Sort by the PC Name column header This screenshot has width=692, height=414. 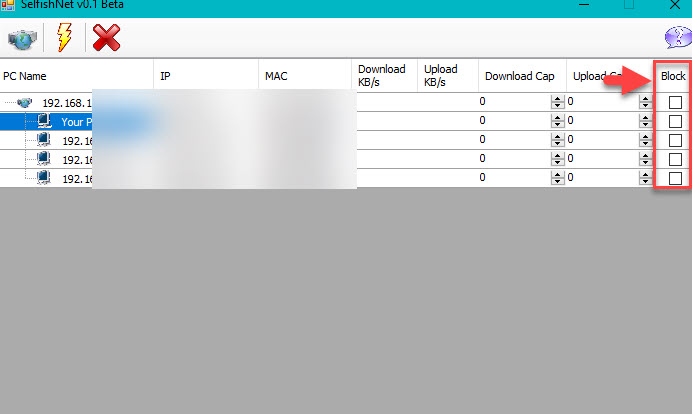(x=77, y=76)
